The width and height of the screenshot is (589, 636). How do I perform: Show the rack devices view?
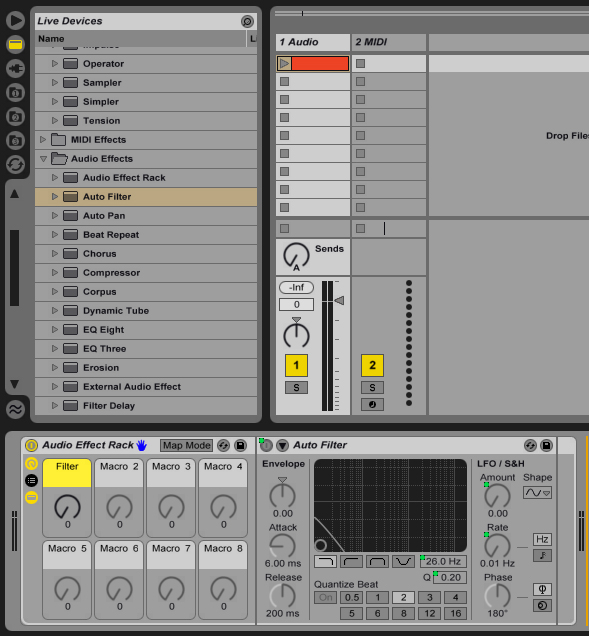coord(31,497)
